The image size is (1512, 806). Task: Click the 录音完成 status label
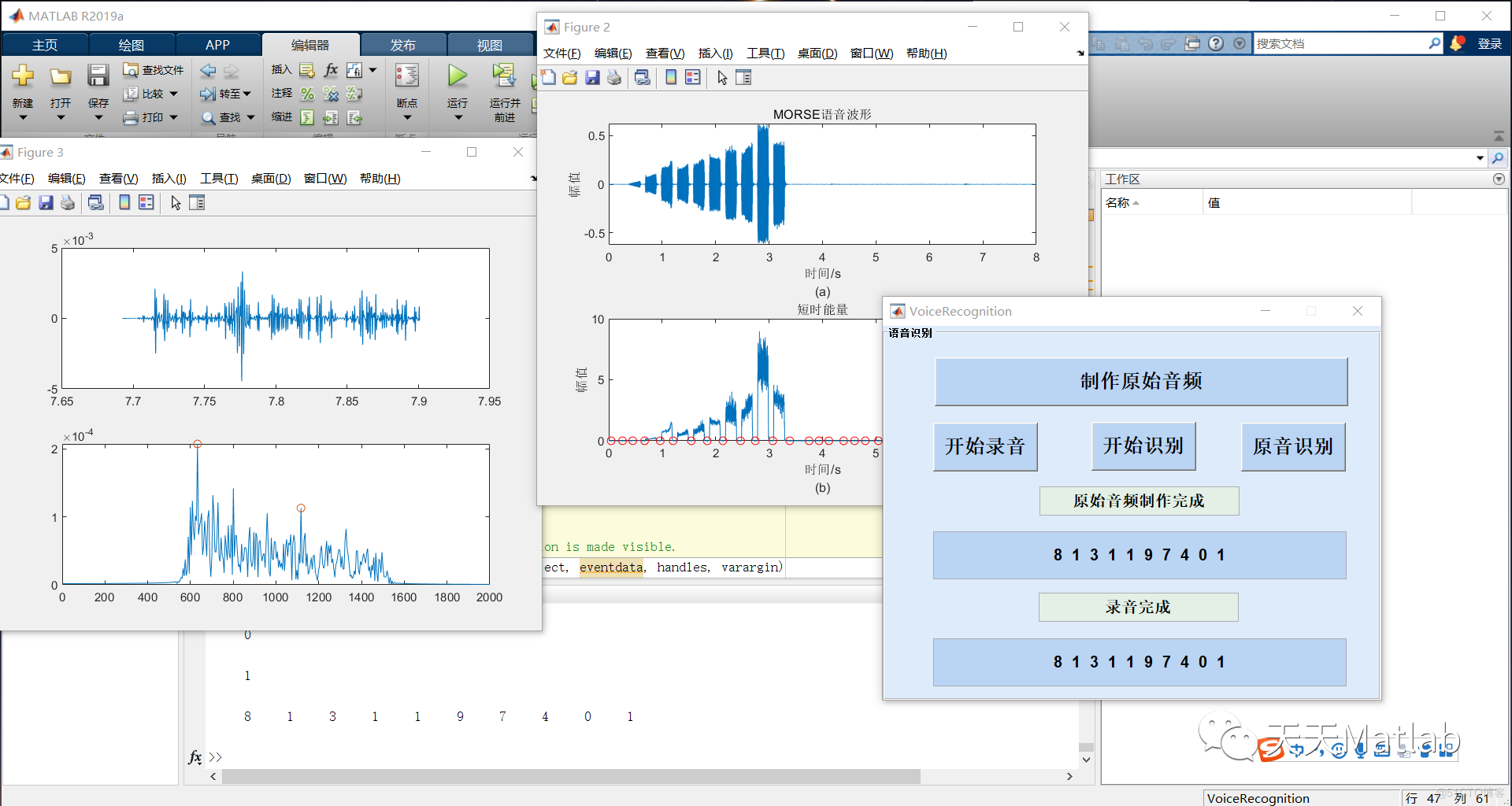1138,607
